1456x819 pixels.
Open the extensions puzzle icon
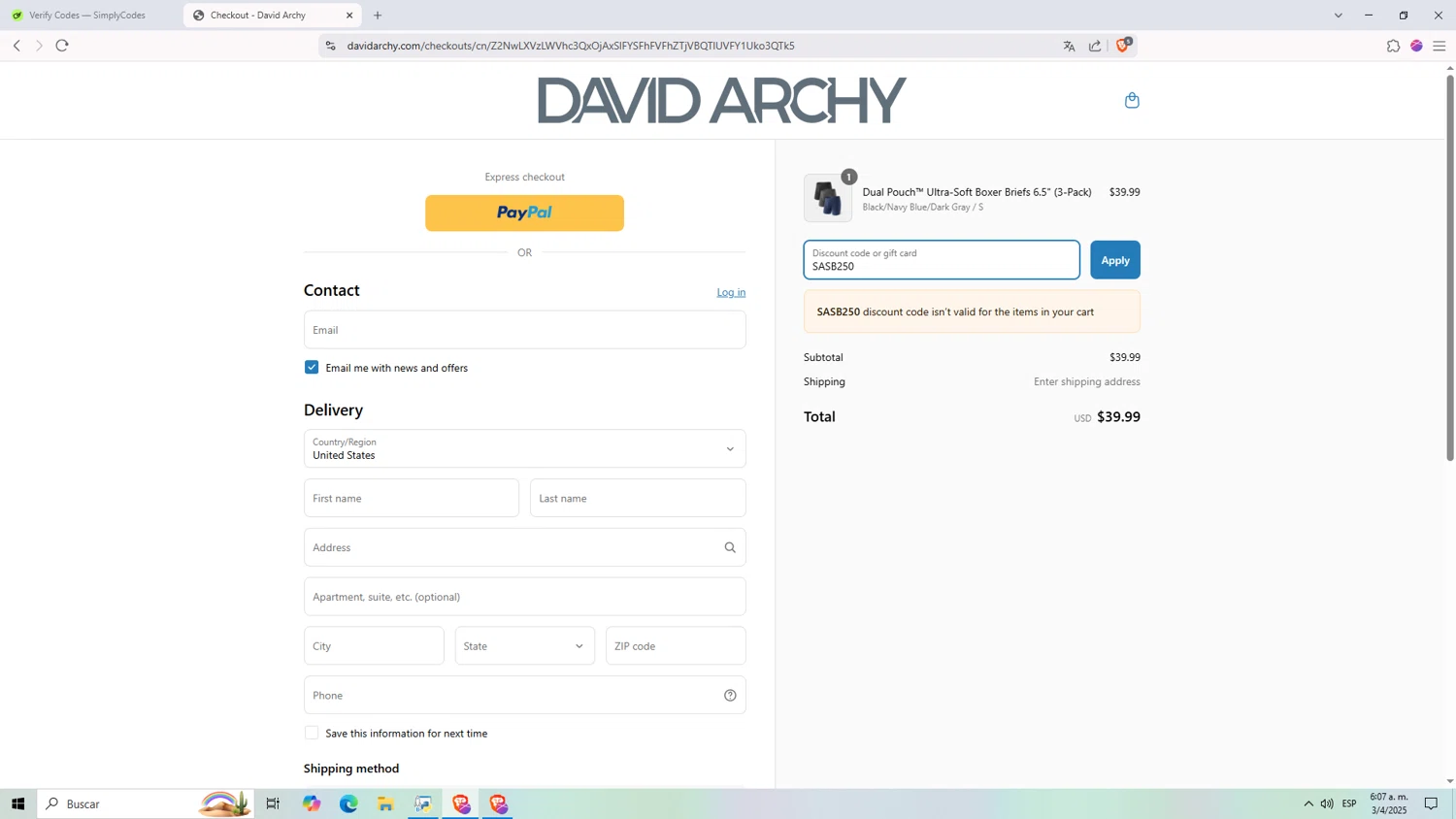[x=1393, y=46]
